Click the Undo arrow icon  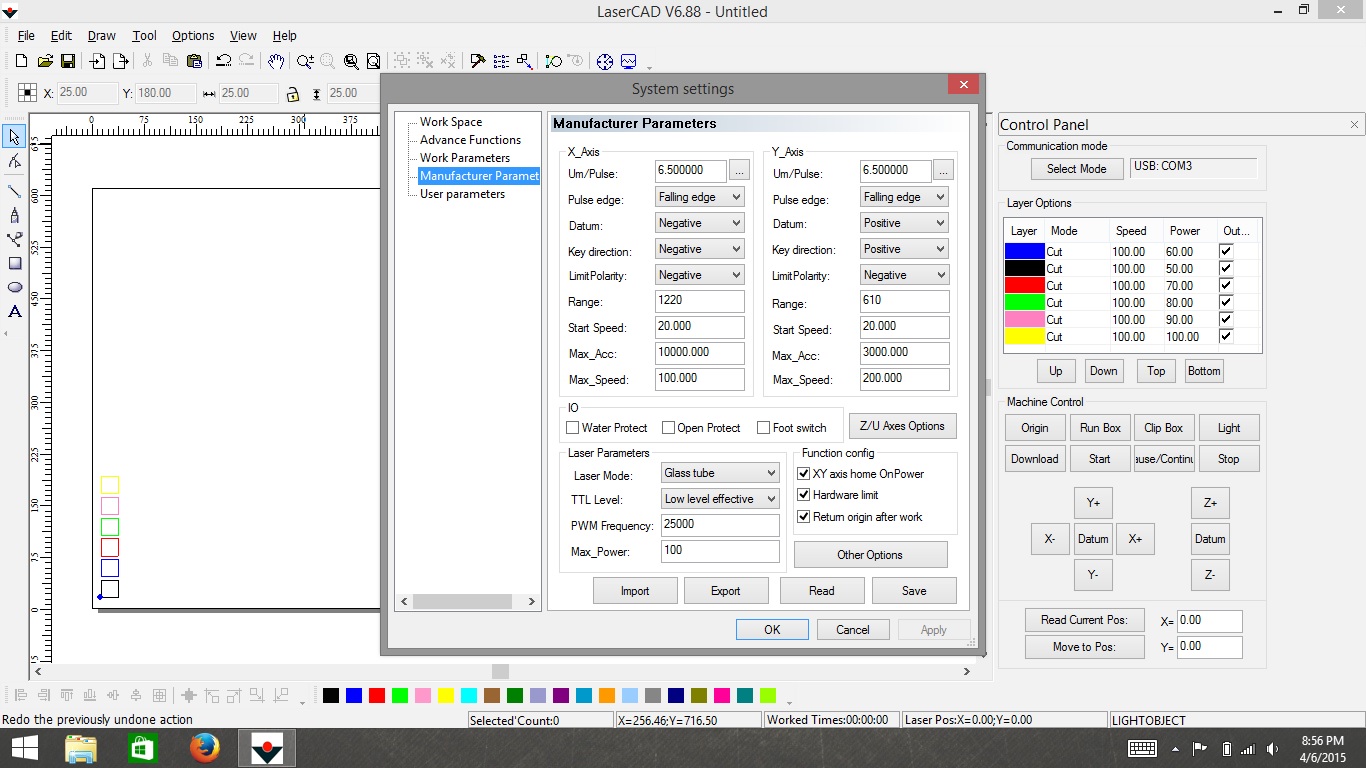tap(223, 61)
